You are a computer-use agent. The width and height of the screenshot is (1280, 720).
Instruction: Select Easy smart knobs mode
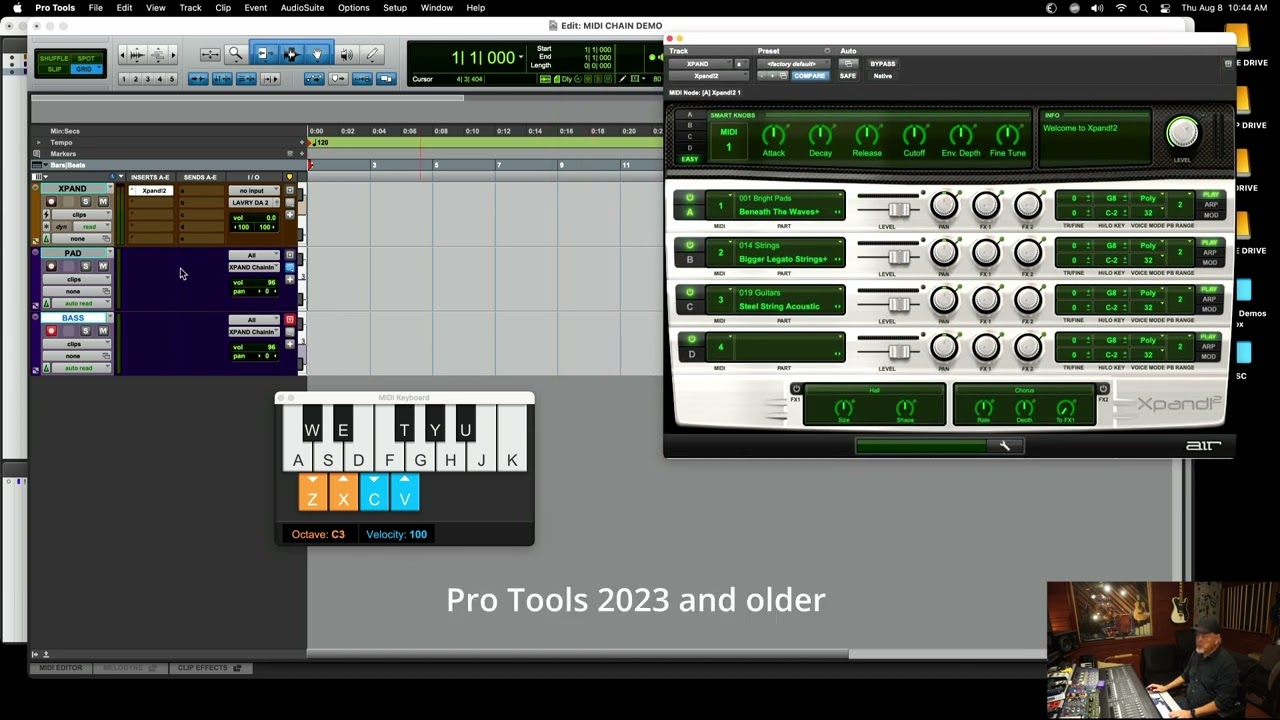(x=689, y=159)
